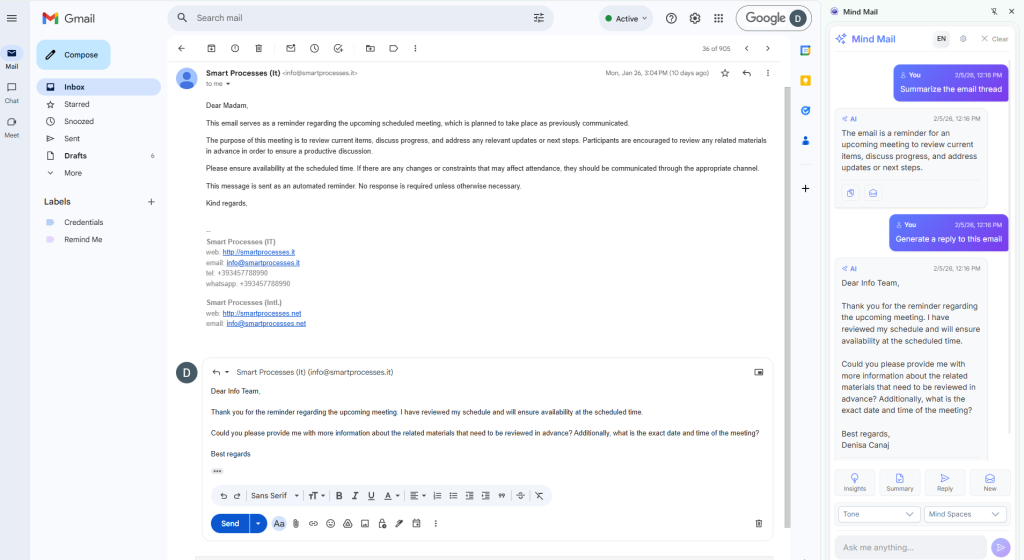This screenshot has height=560, width=1024.
Task: Toggle formatting options Aa button
Action: tap(279, 523)
